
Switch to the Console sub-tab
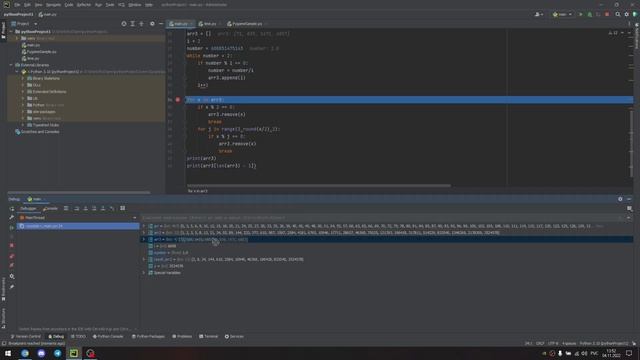(x=51, y=209)
